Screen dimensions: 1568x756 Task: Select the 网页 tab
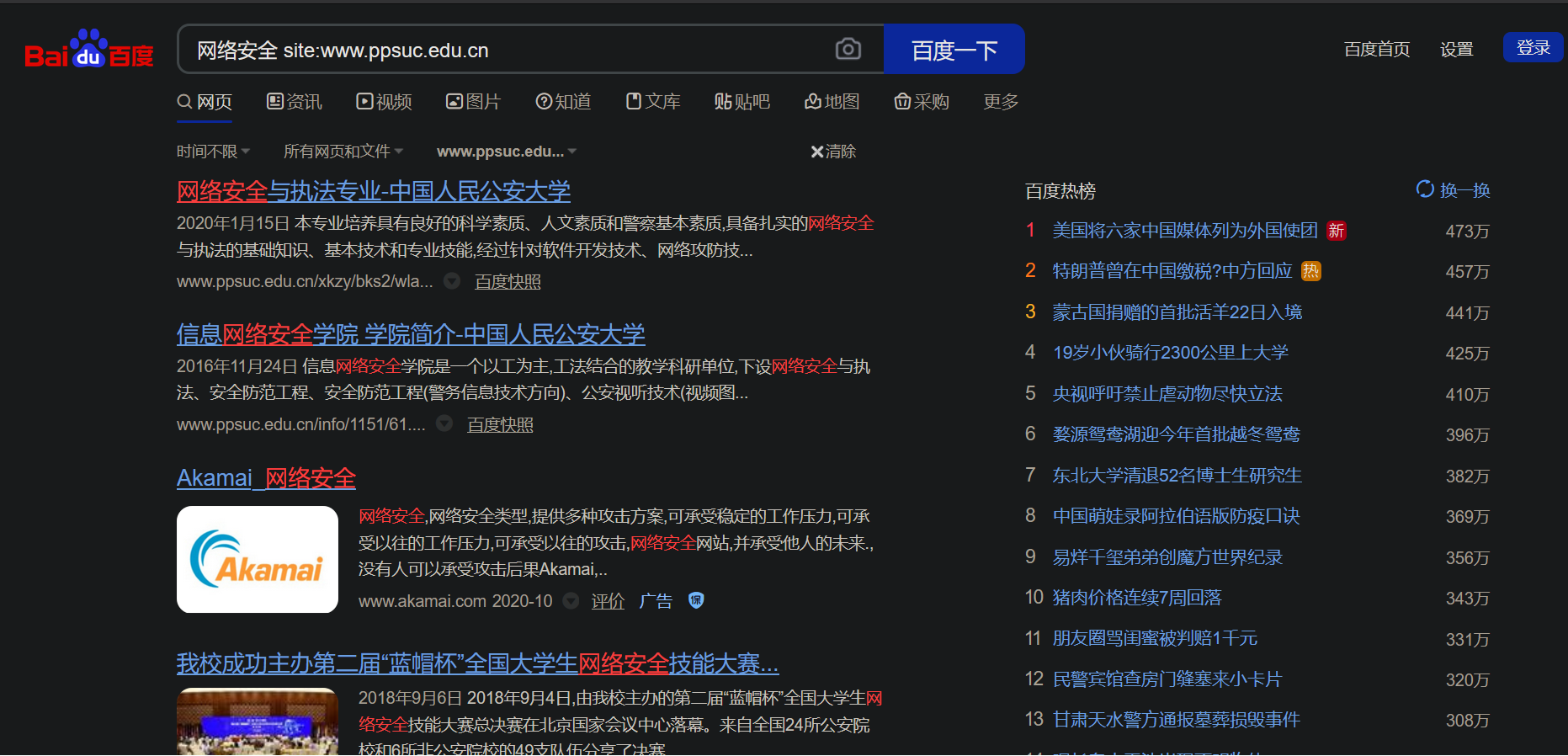point(205,102)
